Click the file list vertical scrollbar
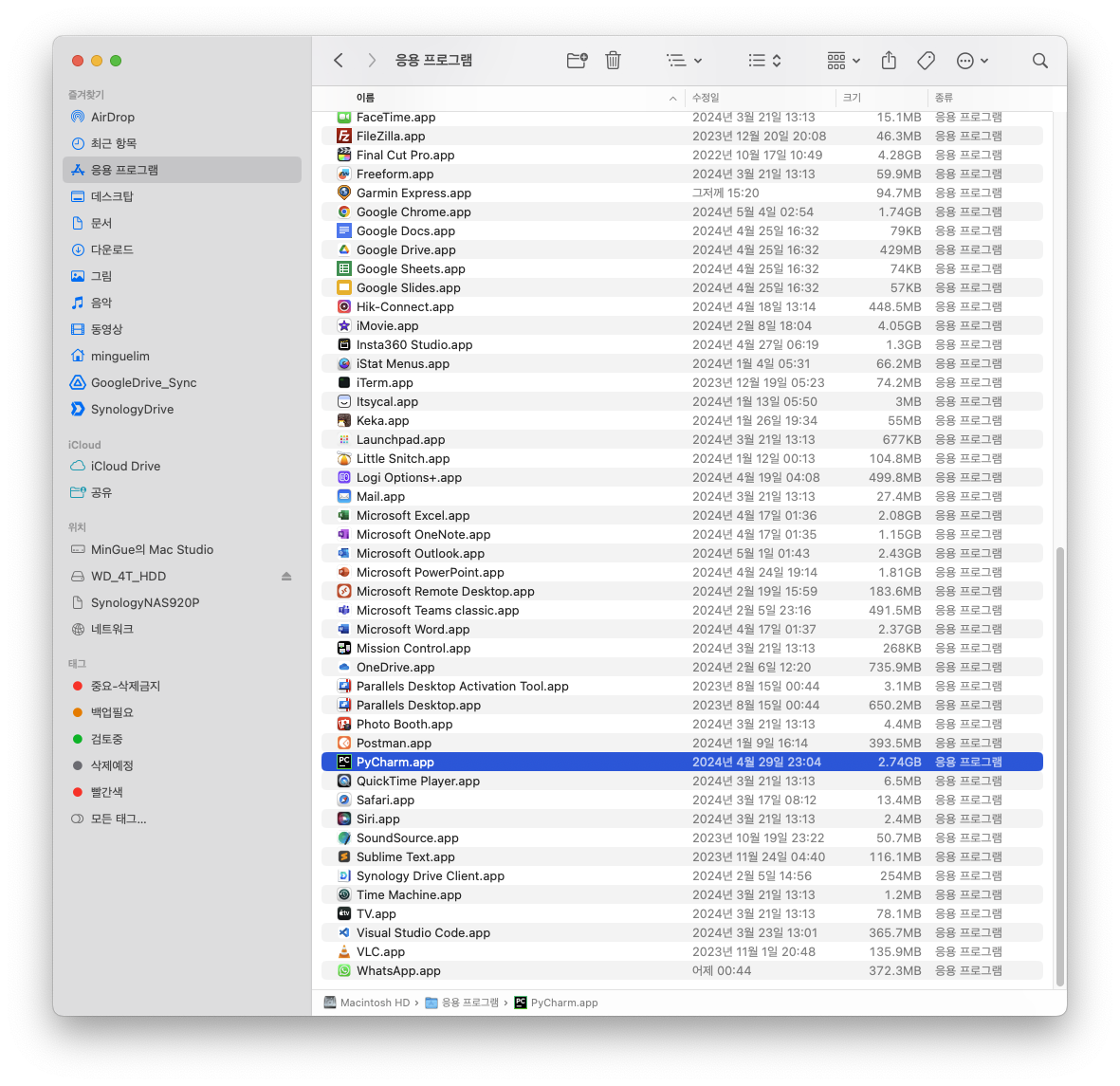The height and width of the screenshot is (1086, 1120). point(1060,766)
